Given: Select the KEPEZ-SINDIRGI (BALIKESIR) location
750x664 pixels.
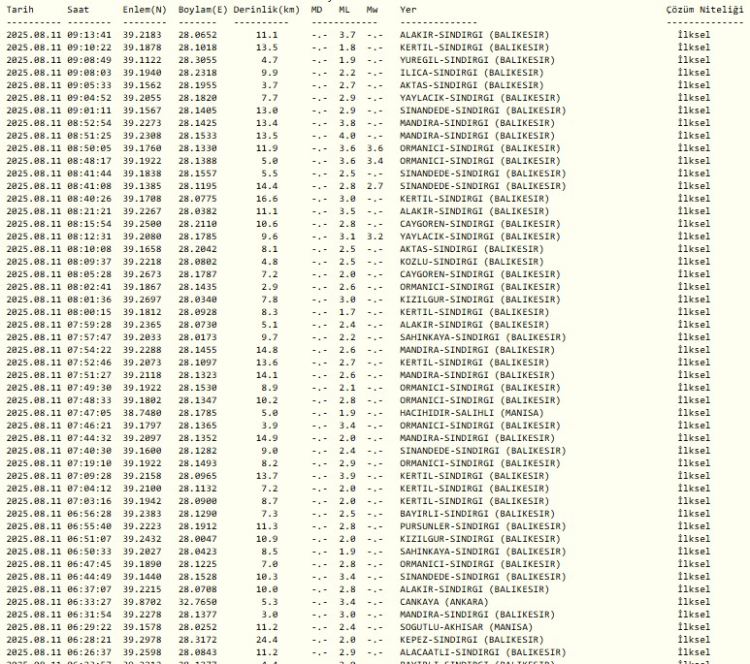Looking at the screenshot, I should pos(470,635).
